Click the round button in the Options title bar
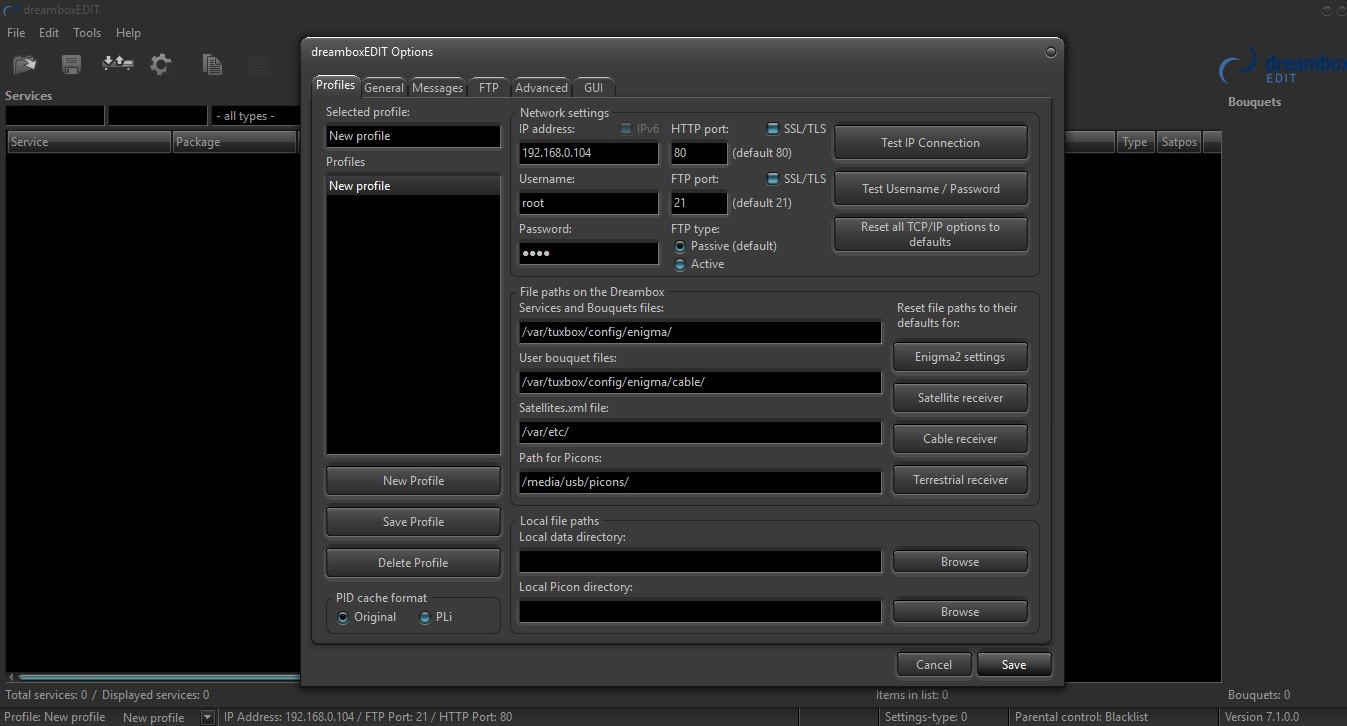 coord(1050,51)
